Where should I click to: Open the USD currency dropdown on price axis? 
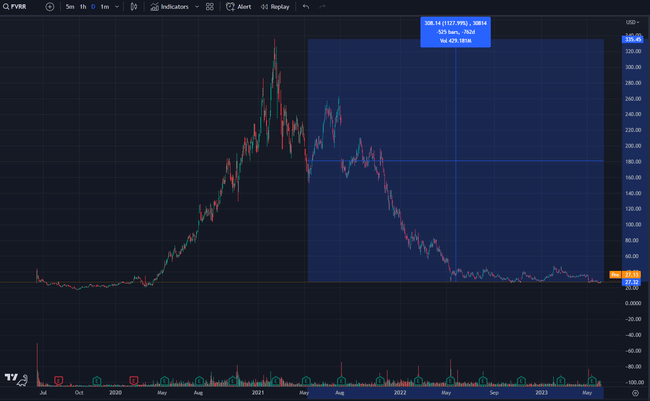pyautogui.click(x=631, y=21)
